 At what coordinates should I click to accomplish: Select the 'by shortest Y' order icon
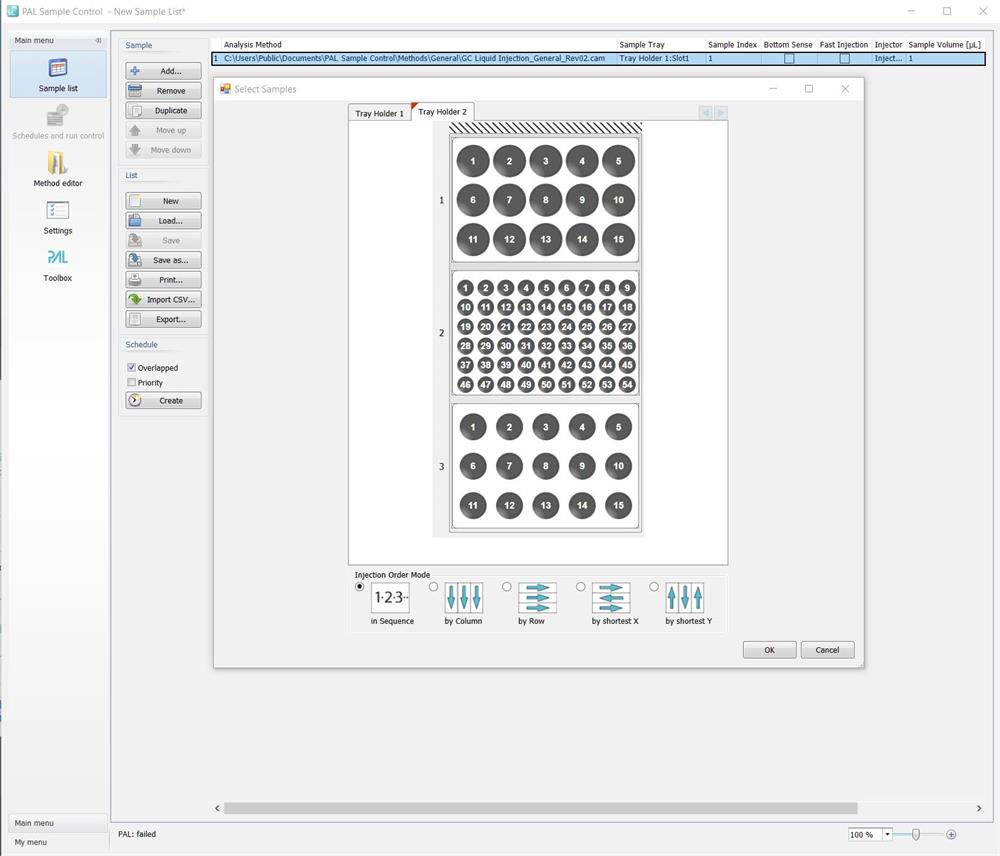[x=684, y=598]
